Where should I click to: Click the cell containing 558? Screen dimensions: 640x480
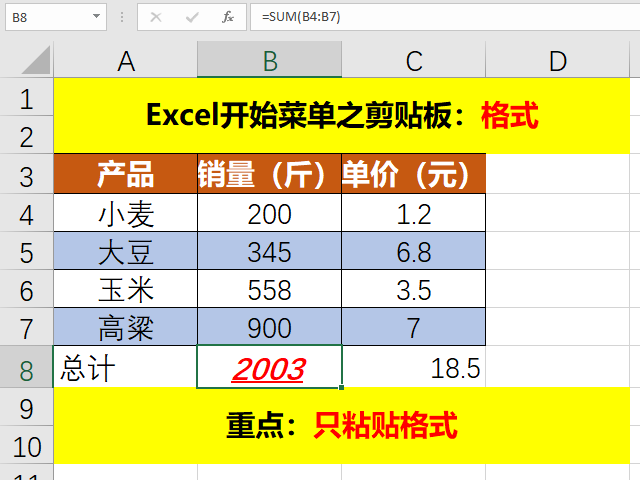[x=269, y=289]
